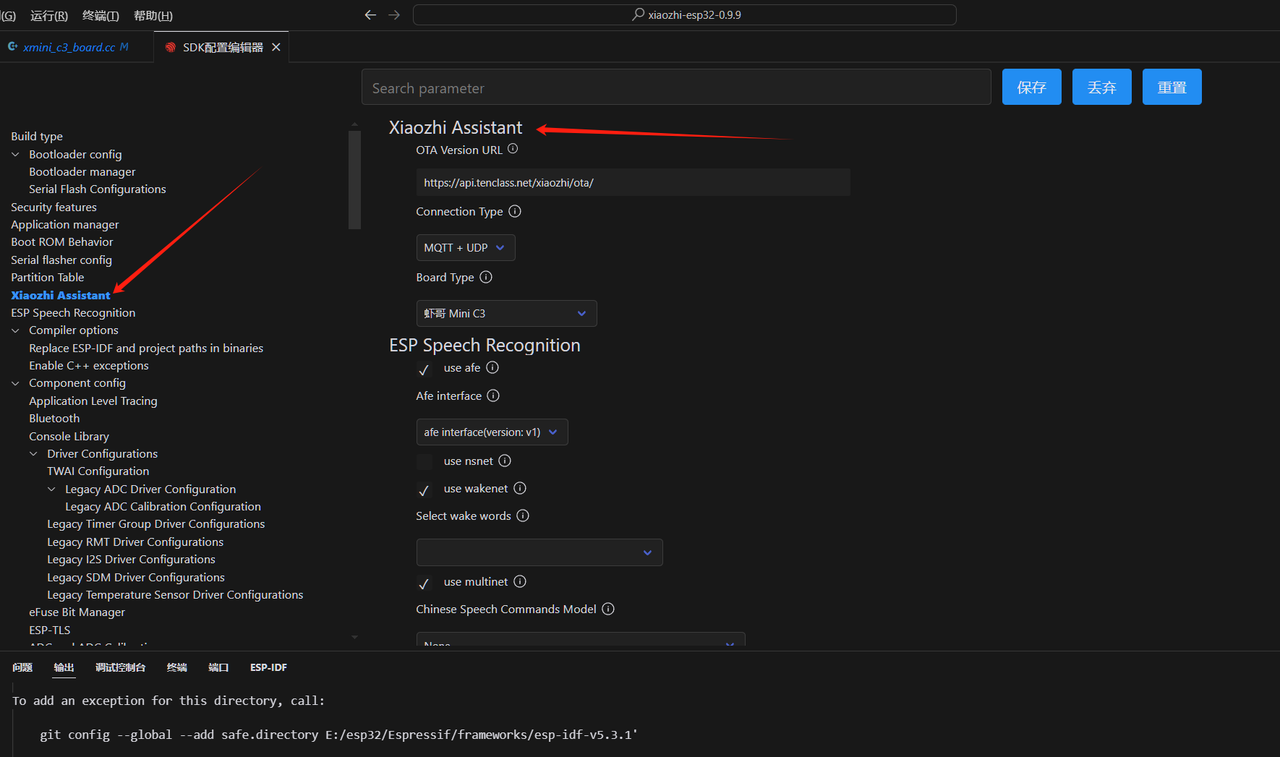Enable the use nsnet checkbox
Image resolution: width=1280 pixels, height=757 pixels.
[x=424, y=461]
